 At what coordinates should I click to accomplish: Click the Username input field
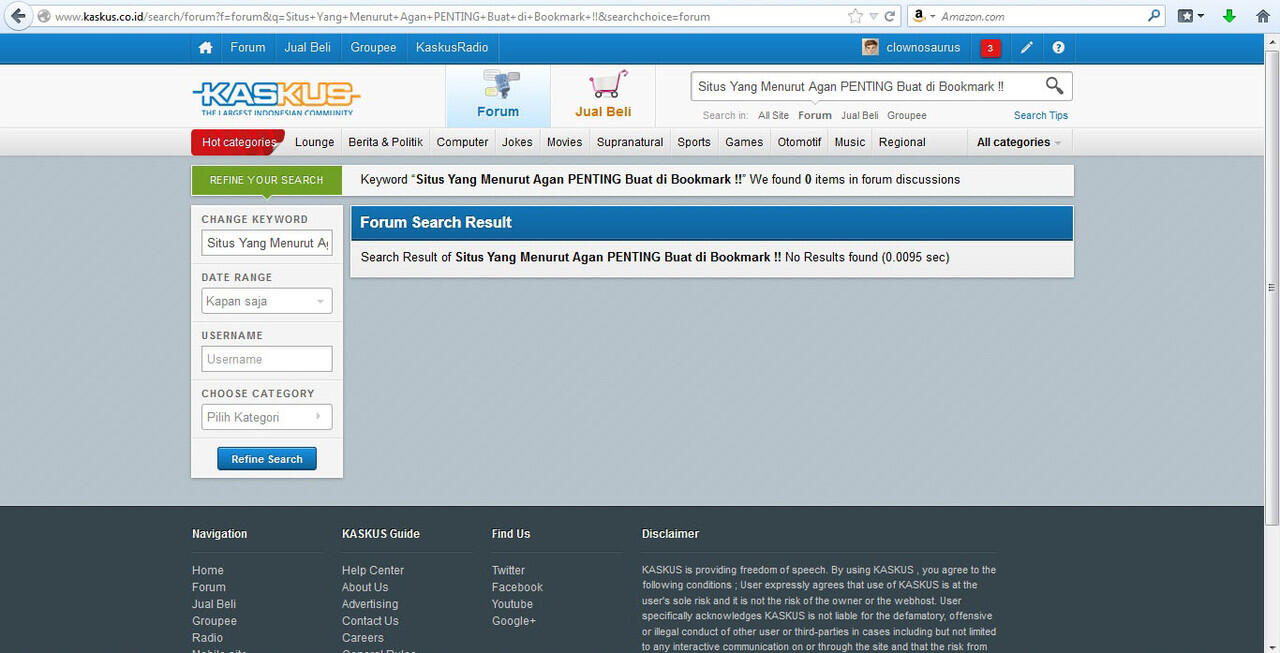coord(266,358)
